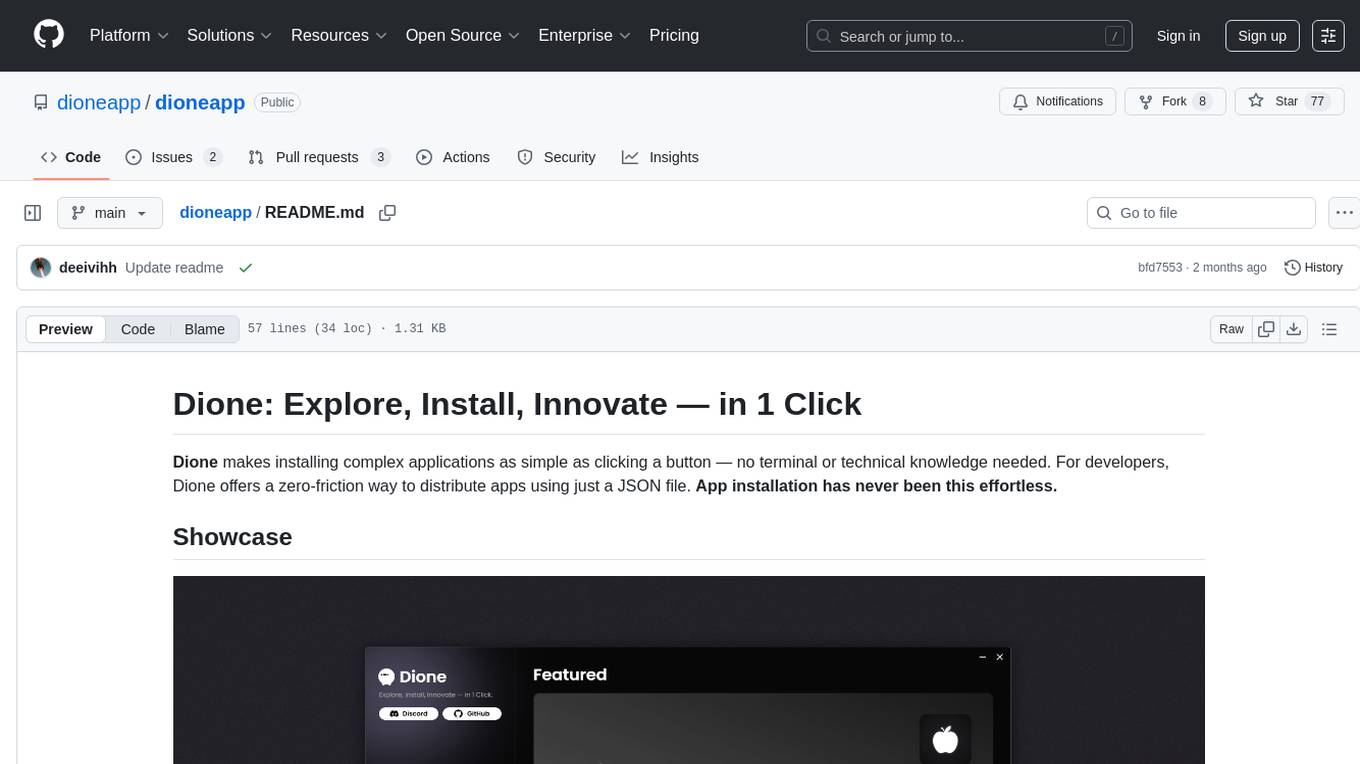Click Sign in
The height and width of the screenshot is (764, 1360).
pyautogui.click(x=1178, y=35)
